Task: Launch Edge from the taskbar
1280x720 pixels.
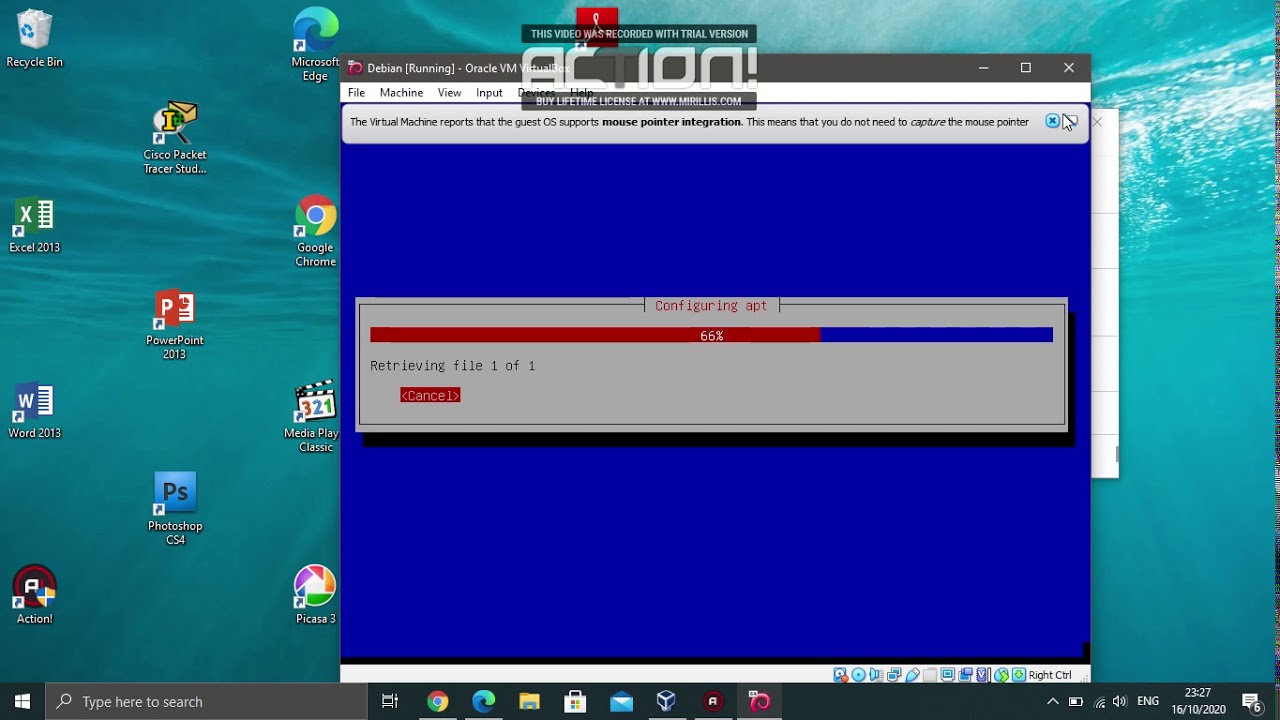Action: point(483,702)
